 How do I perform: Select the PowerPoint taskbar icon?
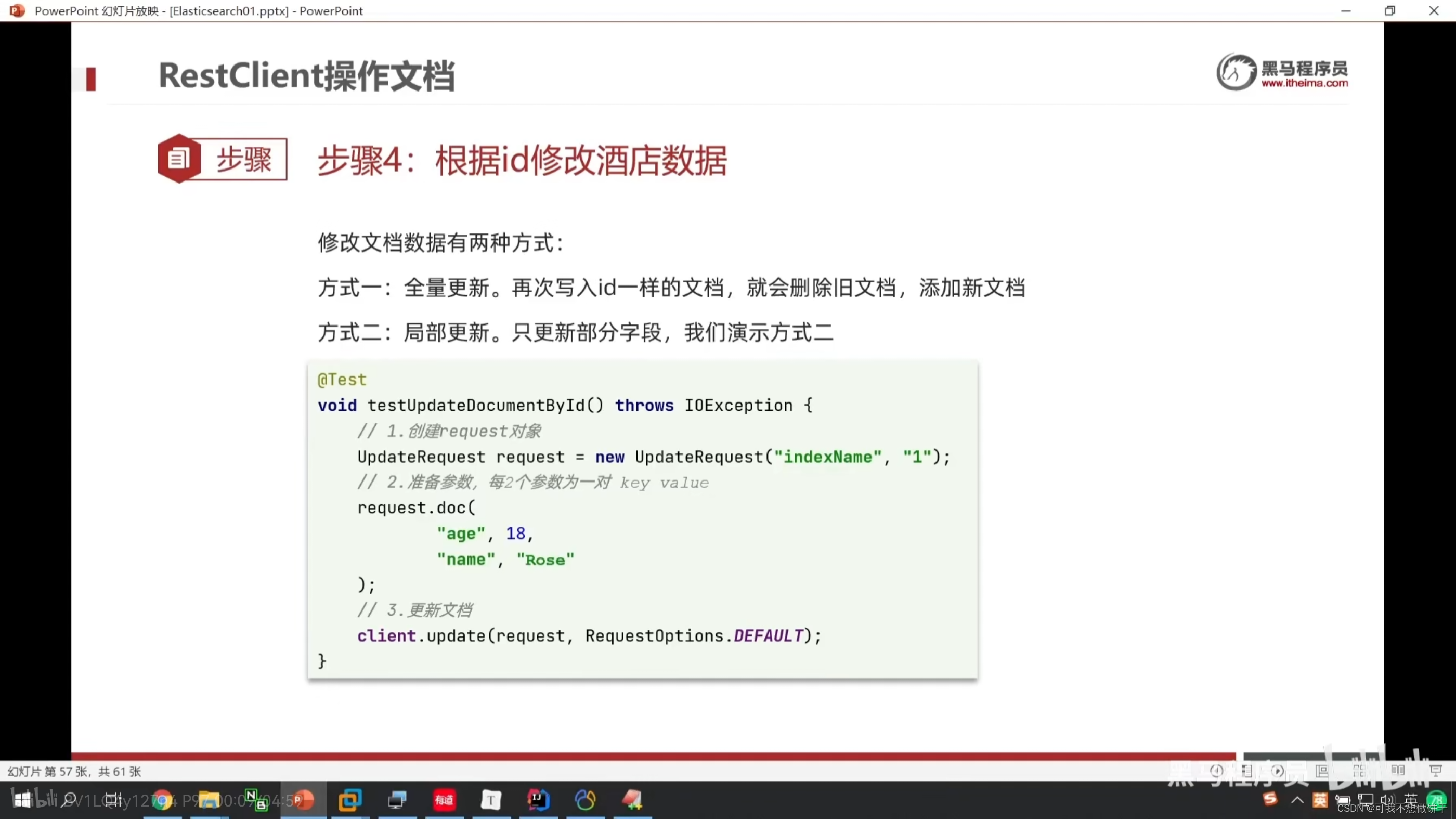303,800
